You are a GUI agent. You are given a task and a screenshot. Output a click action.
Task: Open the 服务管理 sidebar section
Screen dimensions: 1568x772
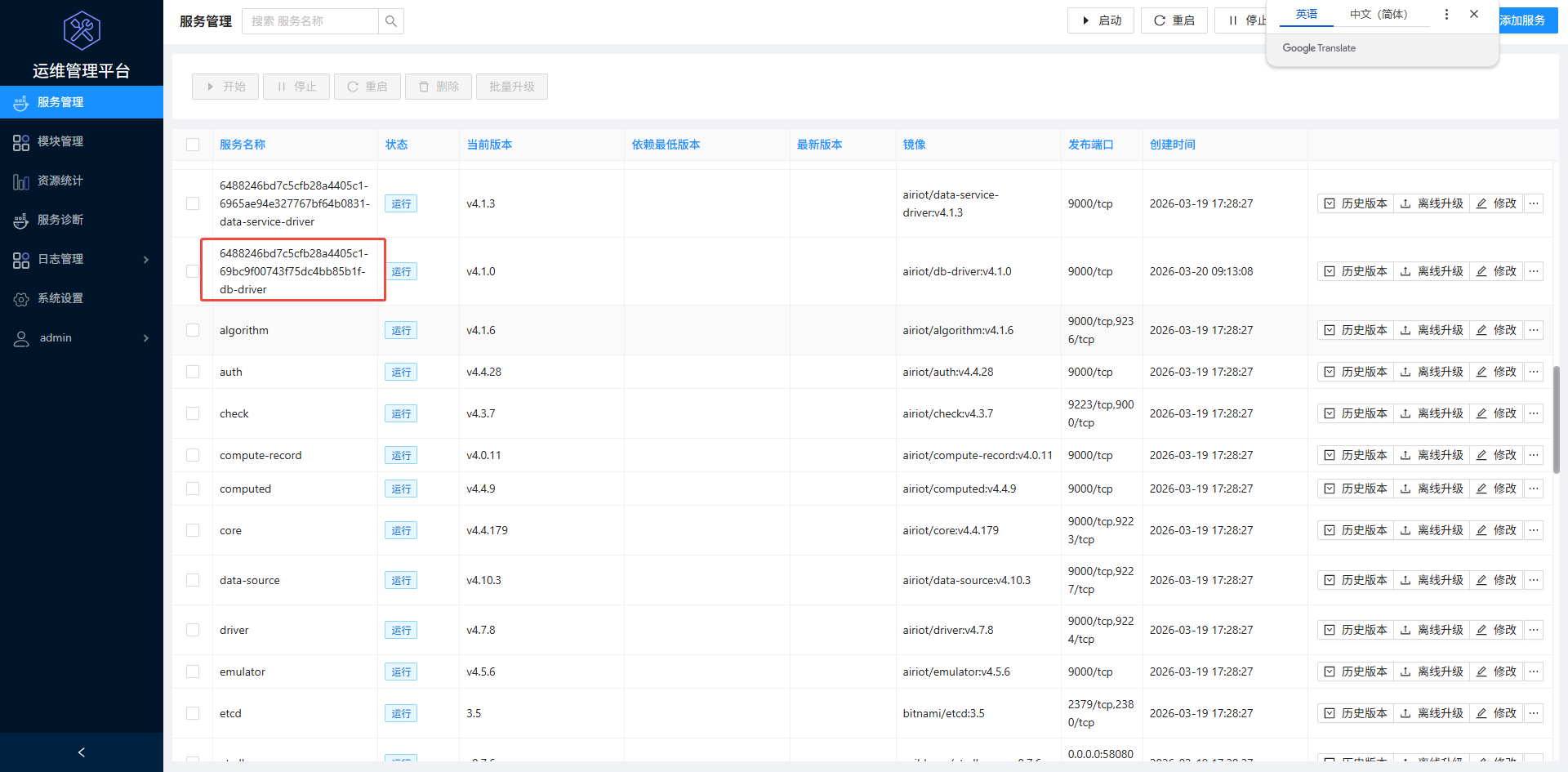[60, 102]
